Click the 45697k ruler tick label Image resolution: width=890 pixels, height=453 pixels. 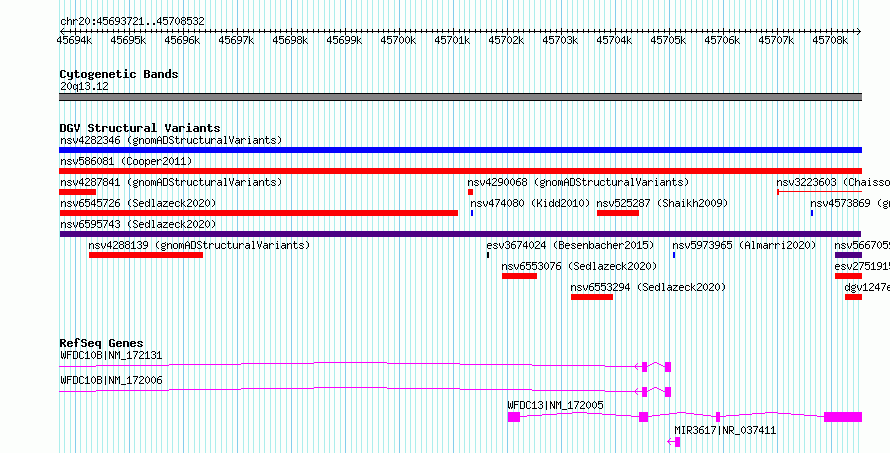[x=236, y=40]
